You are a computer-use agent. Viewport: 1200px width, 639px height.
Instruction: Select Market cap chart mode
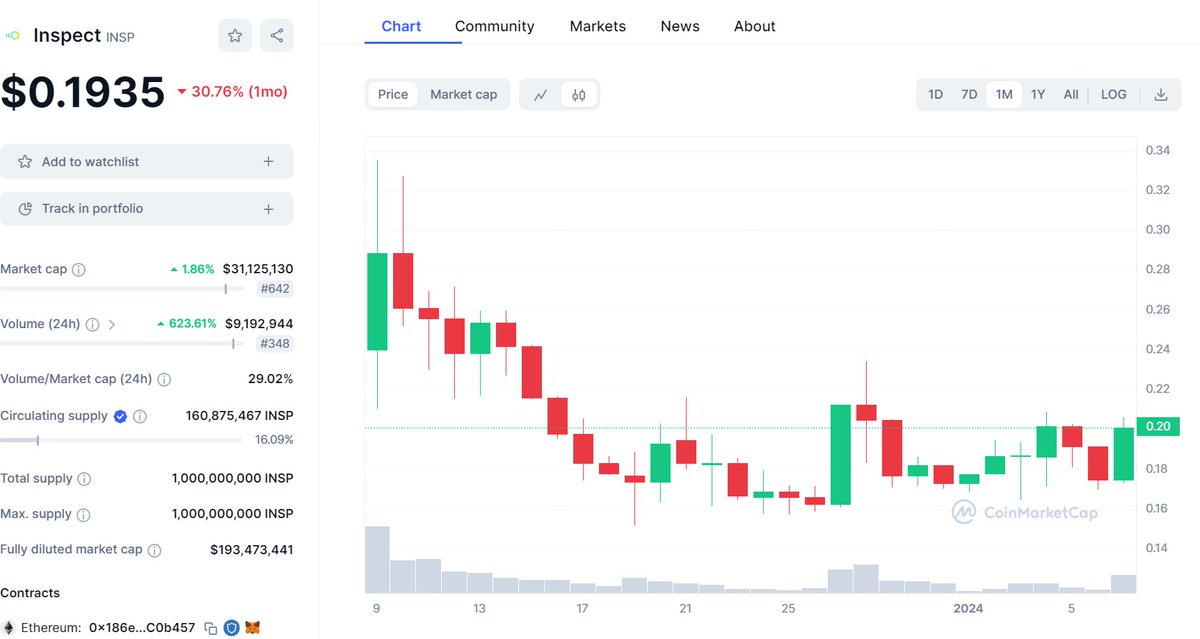(x=463, y=94)
